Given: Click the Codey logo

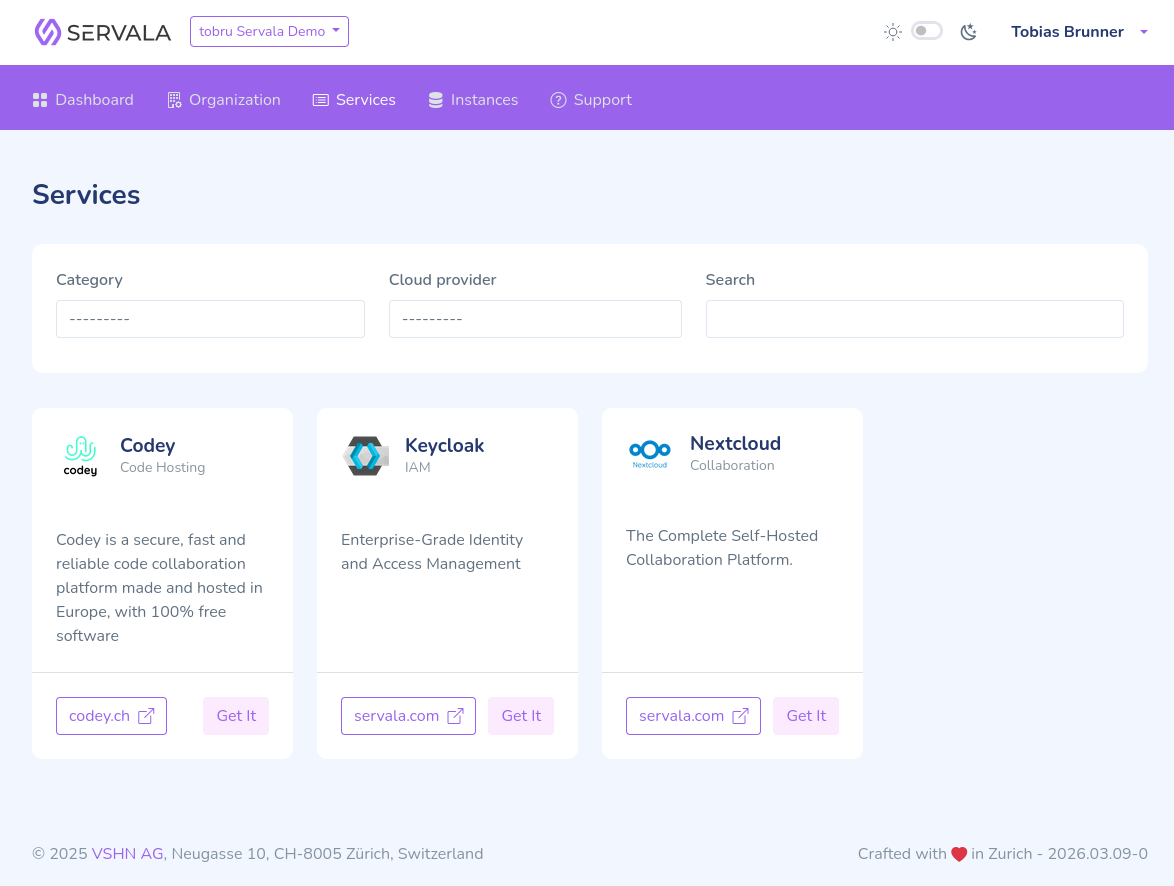Looking at the screenshot, I should tap(80, 456).
